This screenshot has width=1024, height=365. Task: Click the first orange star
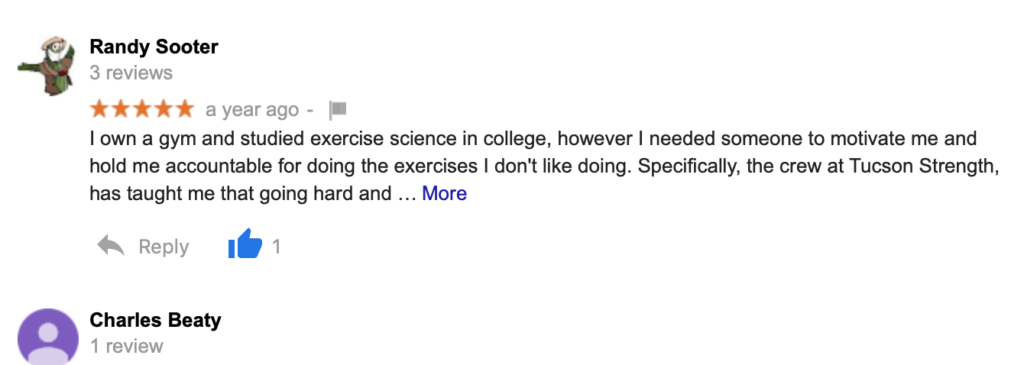pos(100,109)
